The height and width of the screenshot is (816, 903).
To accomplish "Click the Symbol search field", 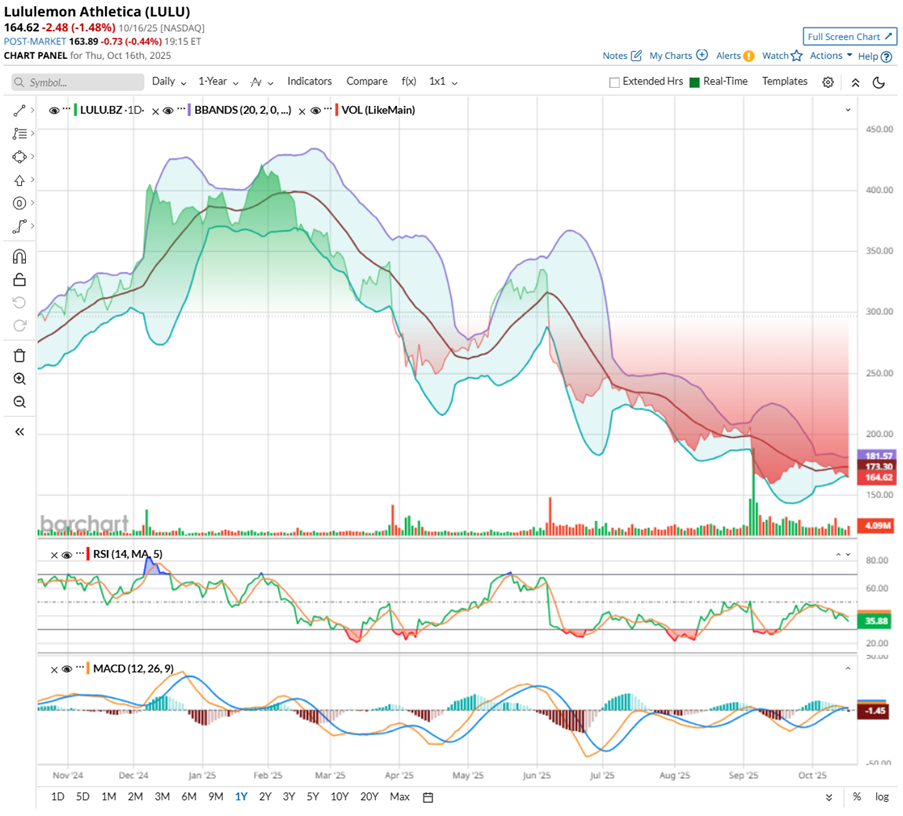I will 78,82.
